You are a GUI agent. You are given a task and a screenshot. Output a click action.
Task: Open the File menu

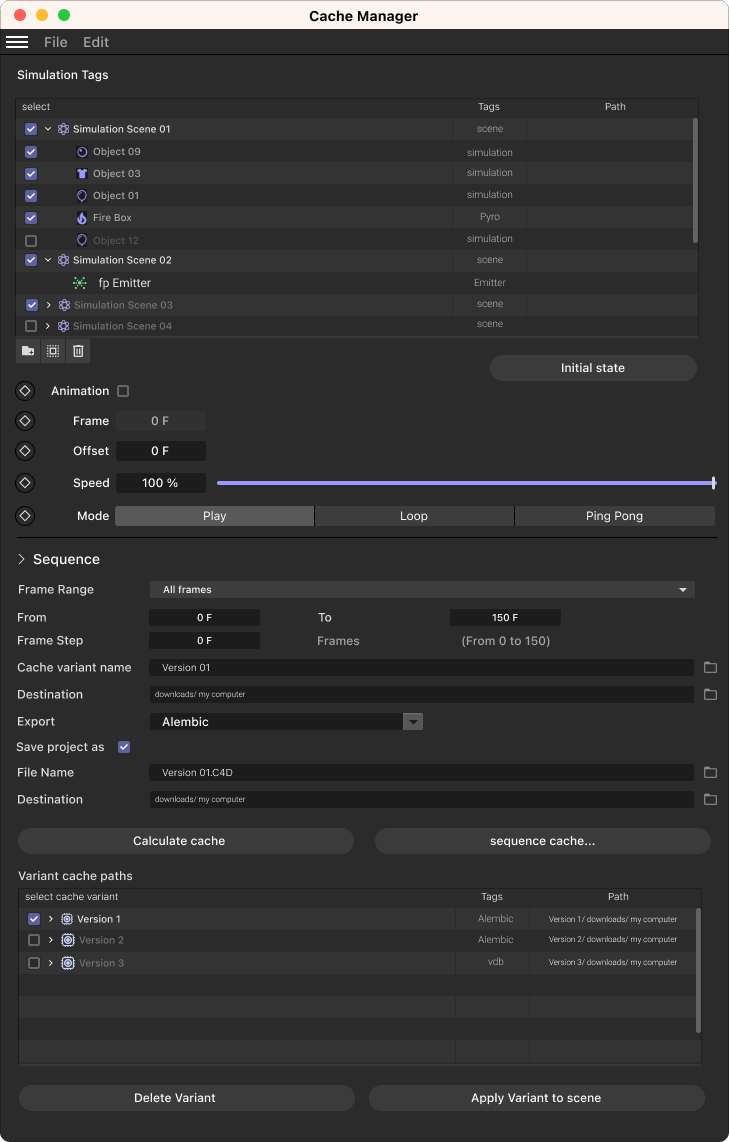click(55, 42)
